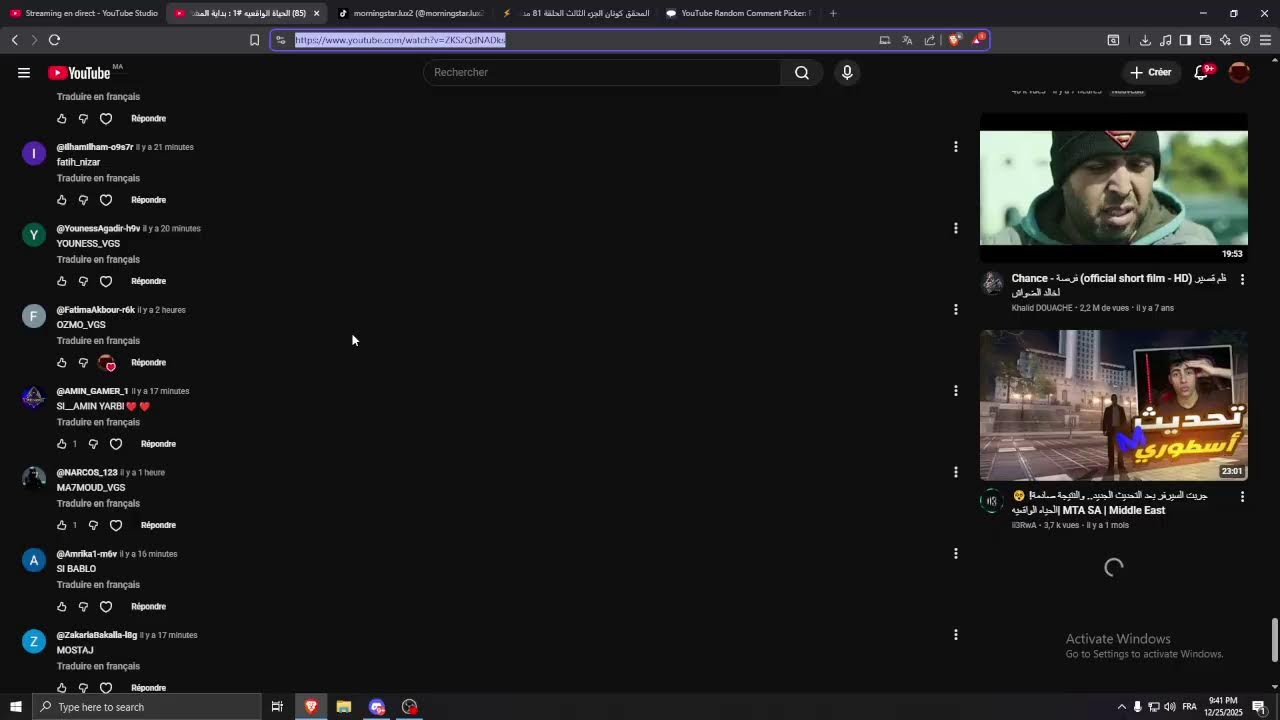This screenshot has width=1280, height=720.
Task: Open options menu for fatih_nizar comment
Action: [955, 147]
